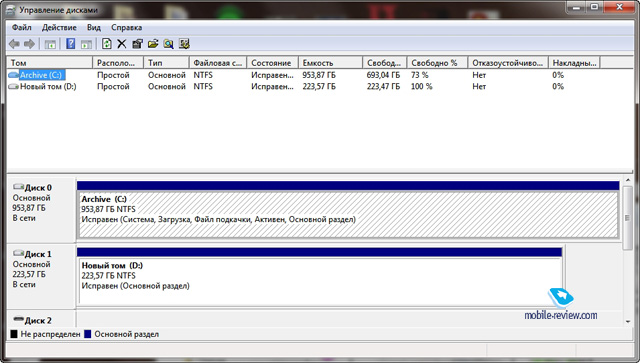
Task: Click the 953,87 ГБ capacity cell
Action: (319, 75)
